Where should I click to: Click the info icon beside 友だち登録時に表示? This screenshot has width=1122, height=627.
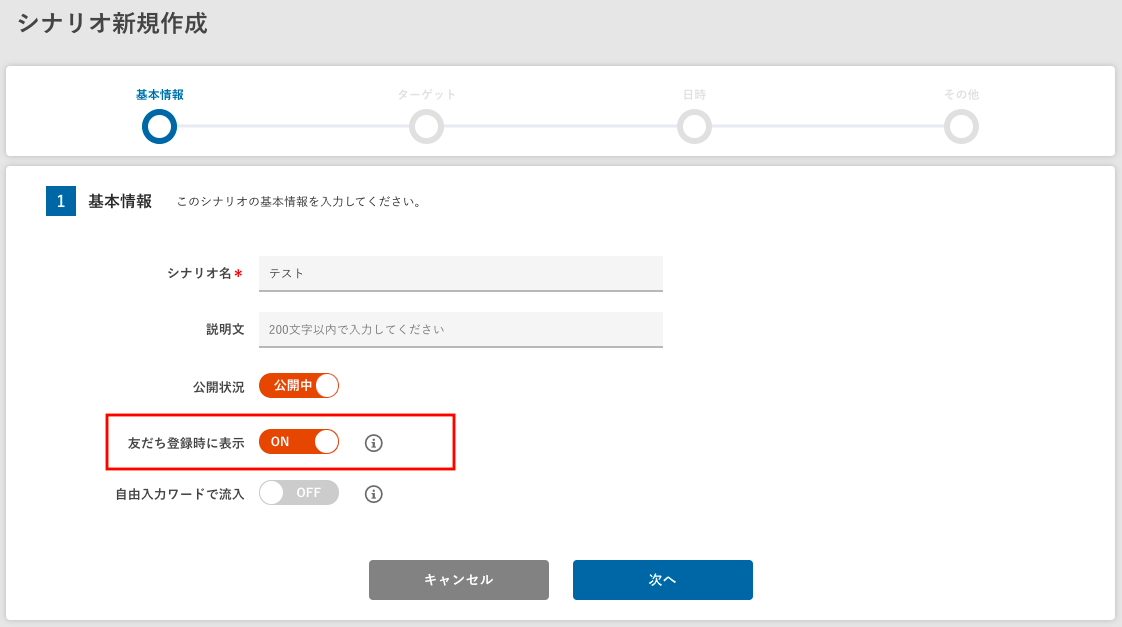click(x=374, y=443)
